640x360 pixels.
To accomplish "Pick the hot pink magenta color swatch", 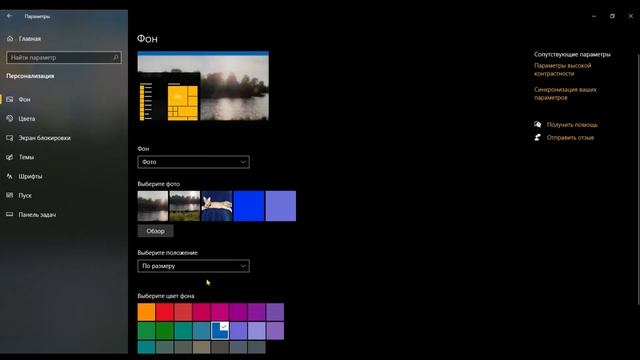I will click(x=220, y=312).
